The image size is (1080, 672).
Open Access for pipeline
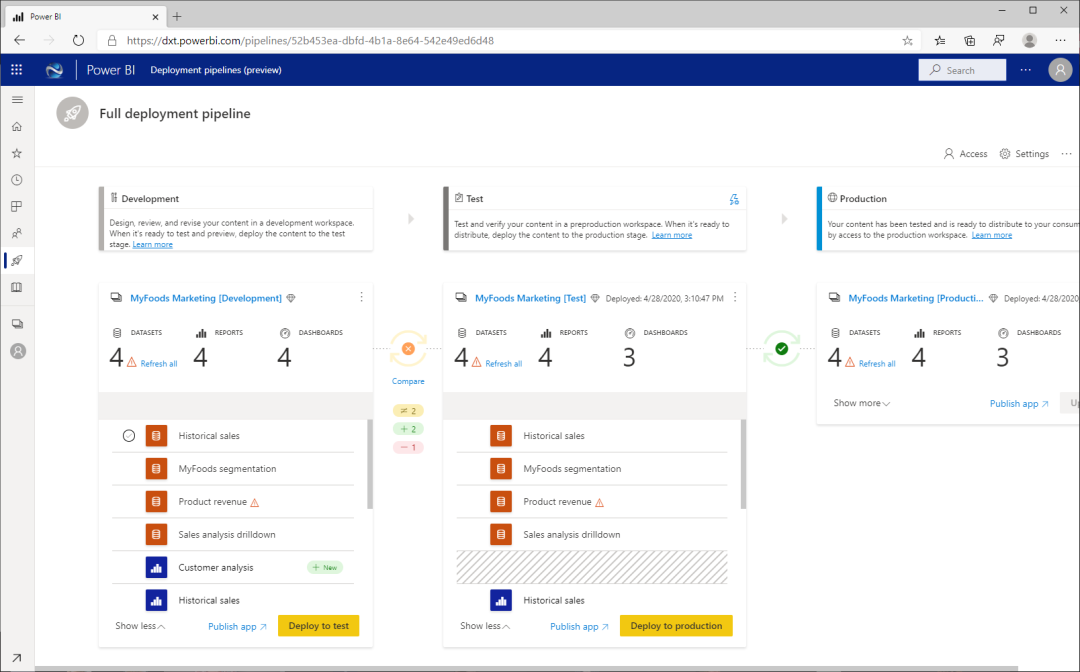[x=965, y=154]
